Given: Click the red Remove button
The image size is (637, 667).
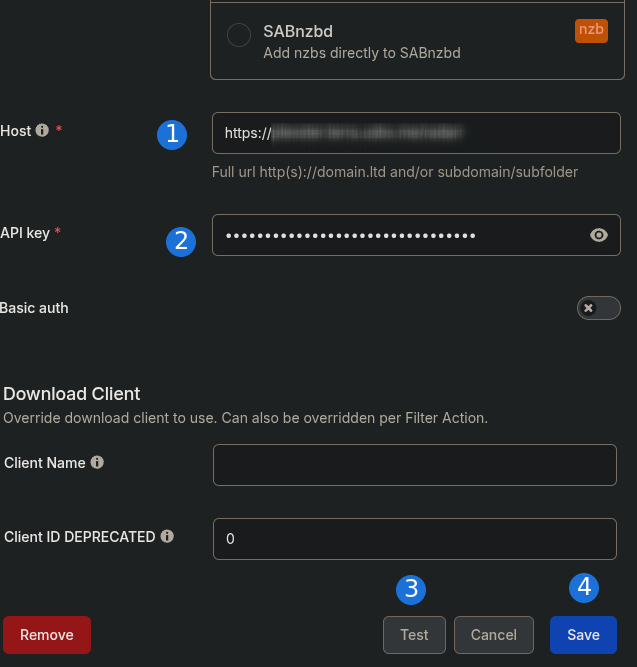Looking at the screenshot, I should tap(47, 635).
